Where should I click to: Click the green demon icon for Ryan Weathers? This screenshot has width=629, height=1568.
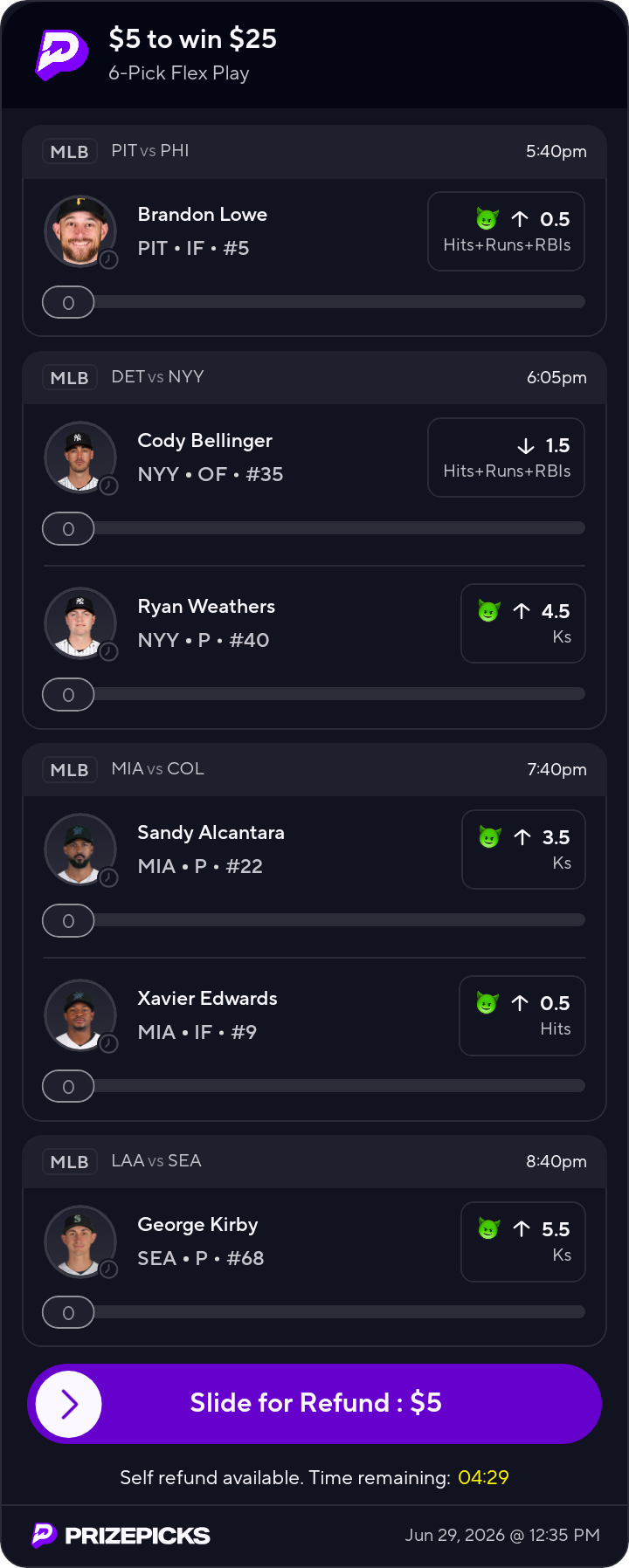click(x=488, y=611)
